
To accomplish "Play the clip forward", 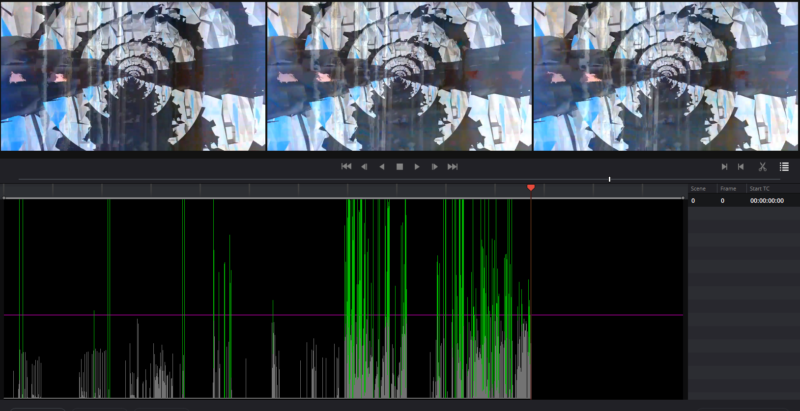I will [417, 166].
